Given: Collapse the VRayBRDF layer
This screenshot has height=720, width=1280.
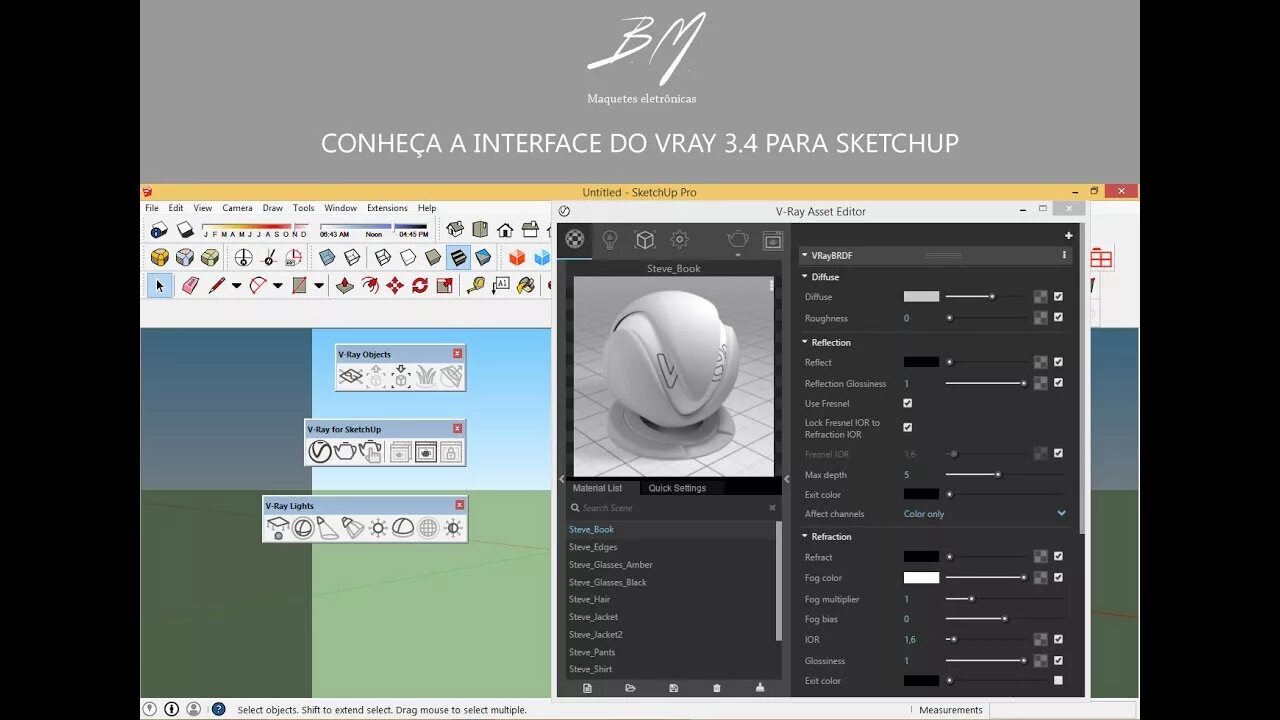Looking at the screenshot, I should [805, 255].
